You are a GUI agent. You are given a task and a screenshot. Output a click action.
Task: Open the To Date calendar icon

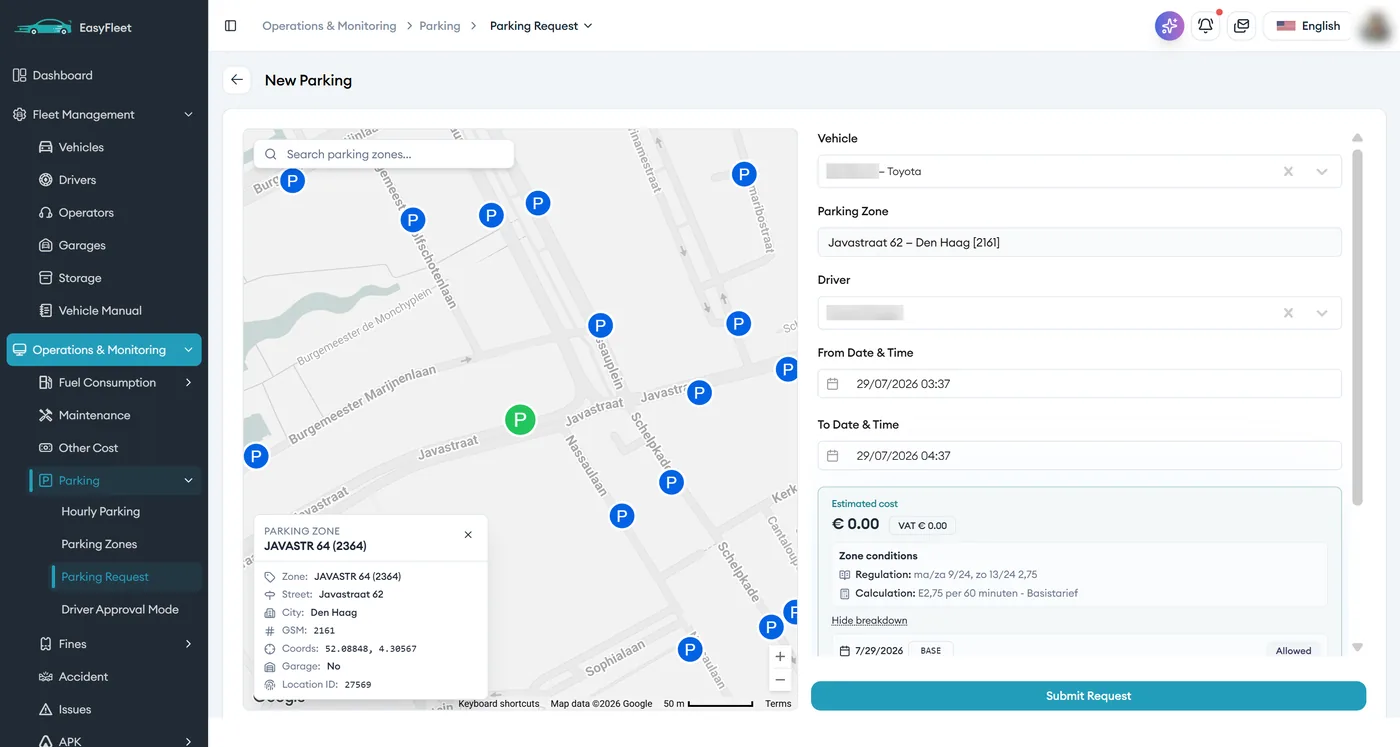coord(832,456)
